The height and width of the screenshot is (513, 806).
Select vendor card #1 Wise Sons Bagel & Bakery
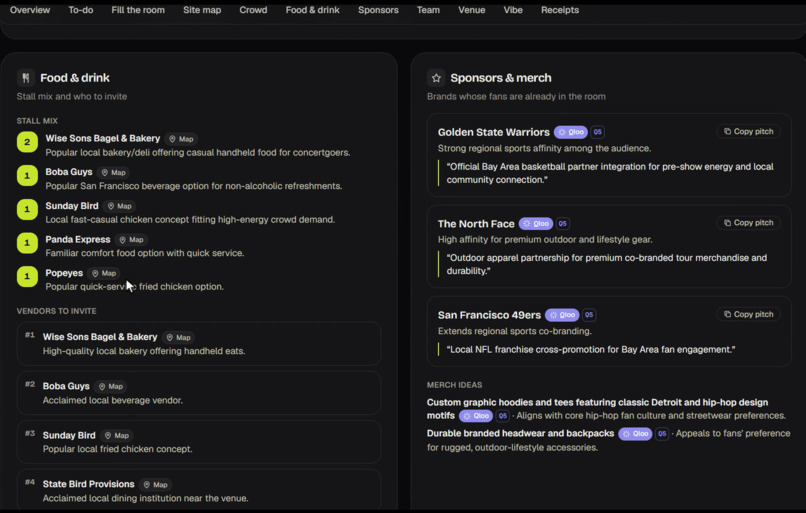coord(199,343)
